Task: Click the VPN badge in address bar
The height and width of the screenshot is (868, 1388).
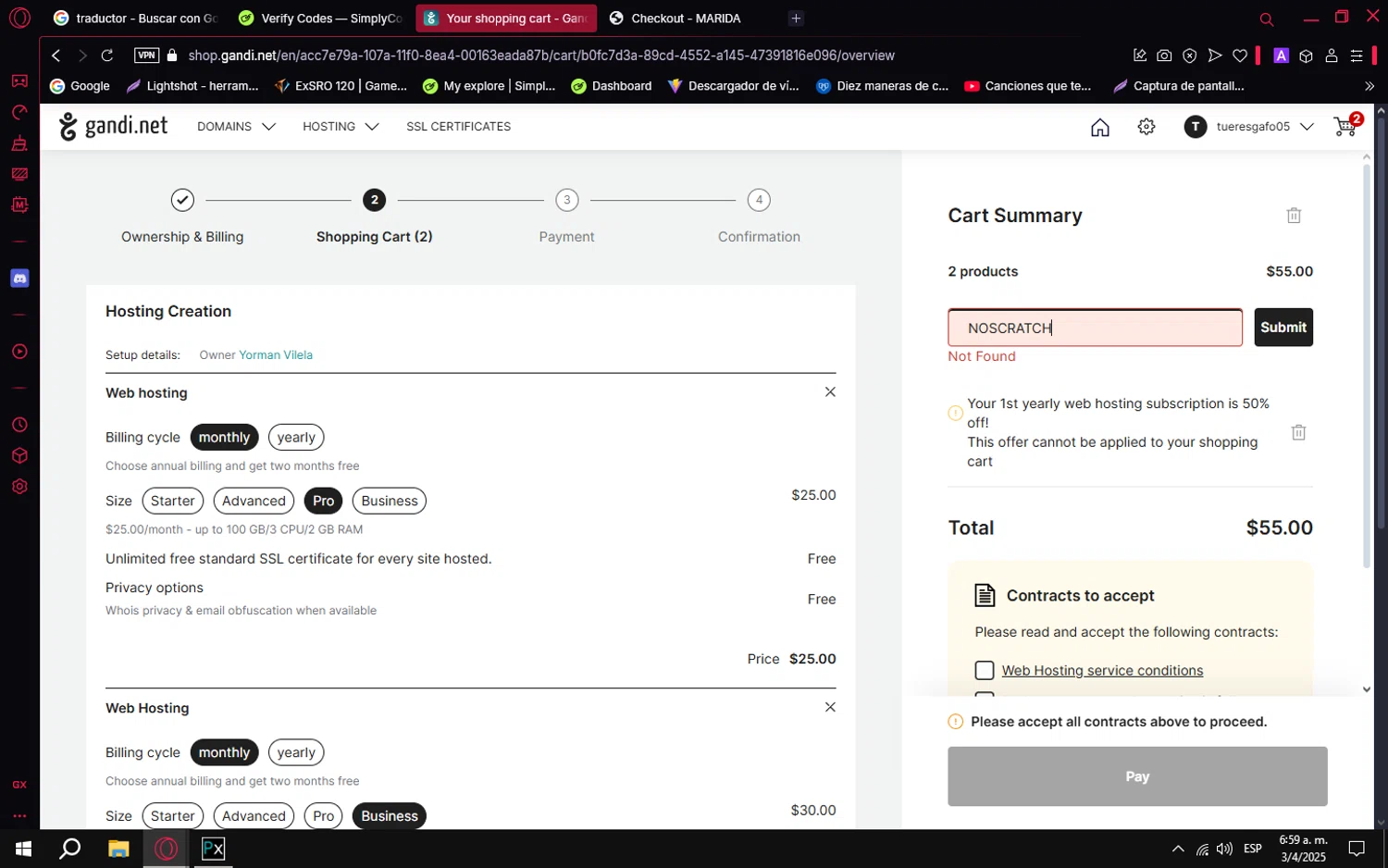Action: [146, 56]
